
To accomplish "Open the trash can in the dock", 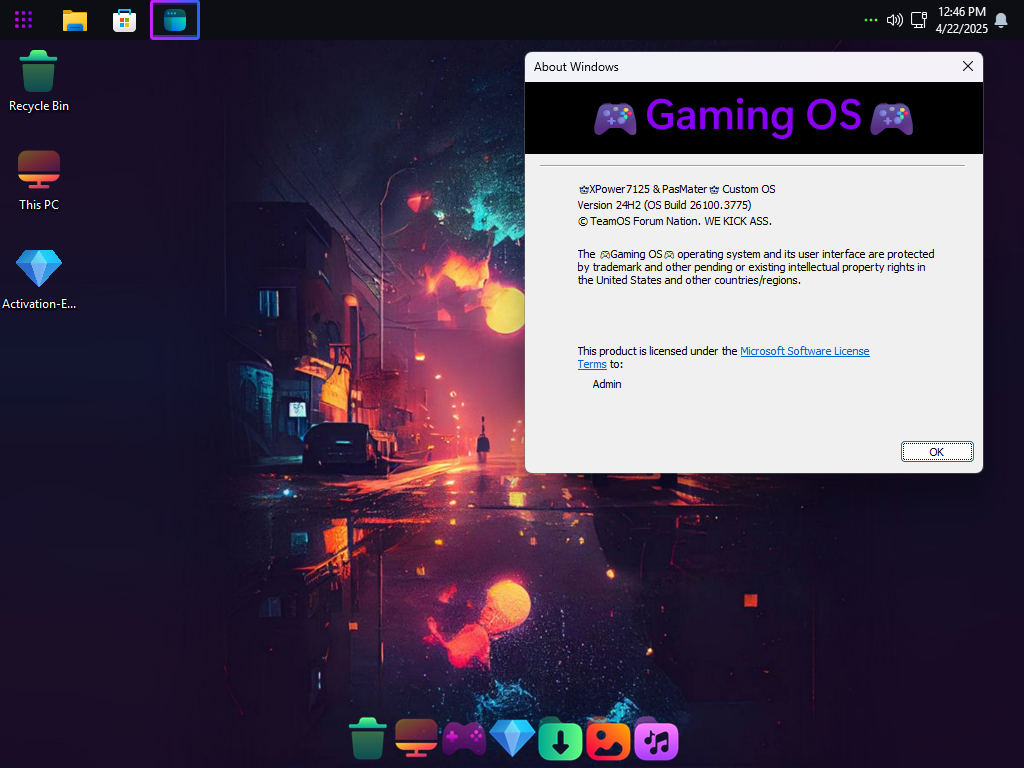I will coord(368,739).
